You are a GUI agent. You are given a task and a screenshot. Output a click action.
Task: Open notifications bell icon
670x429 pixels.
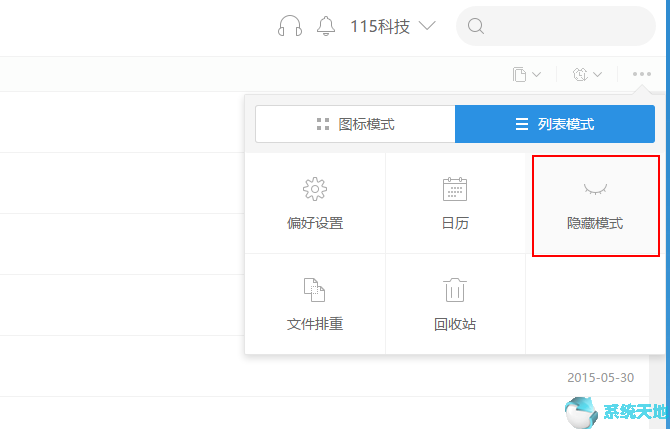pos(326,26)
